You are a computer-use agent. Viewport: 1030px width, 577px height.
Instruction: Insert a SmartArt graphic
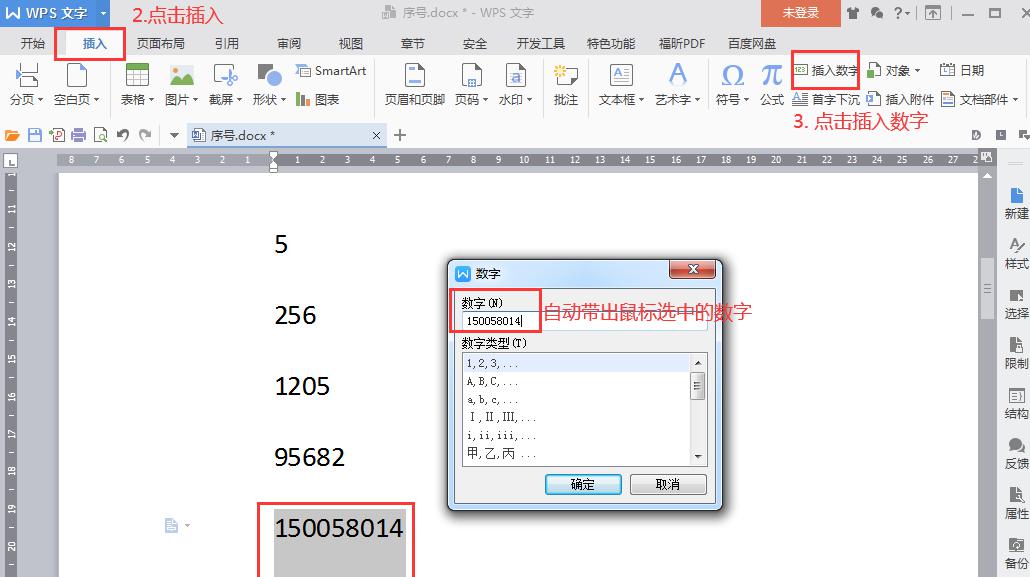click(330, 70)
